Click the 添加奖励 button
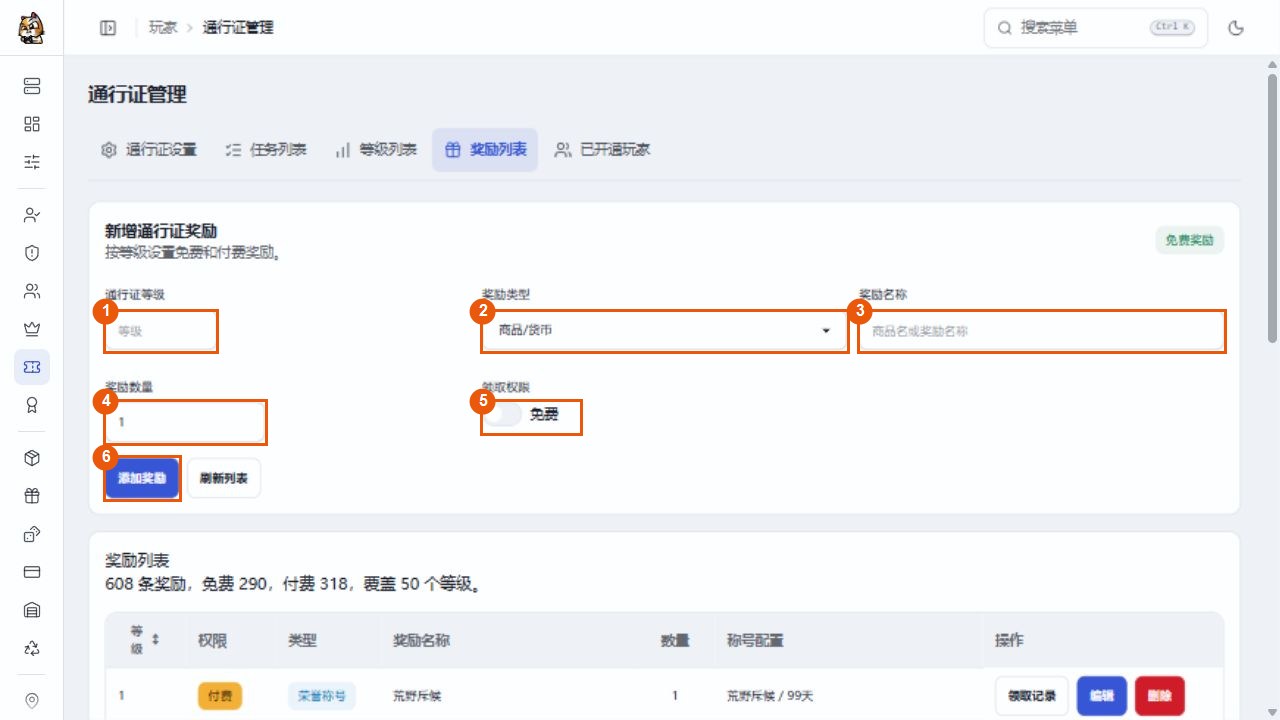 click(142, 479)
